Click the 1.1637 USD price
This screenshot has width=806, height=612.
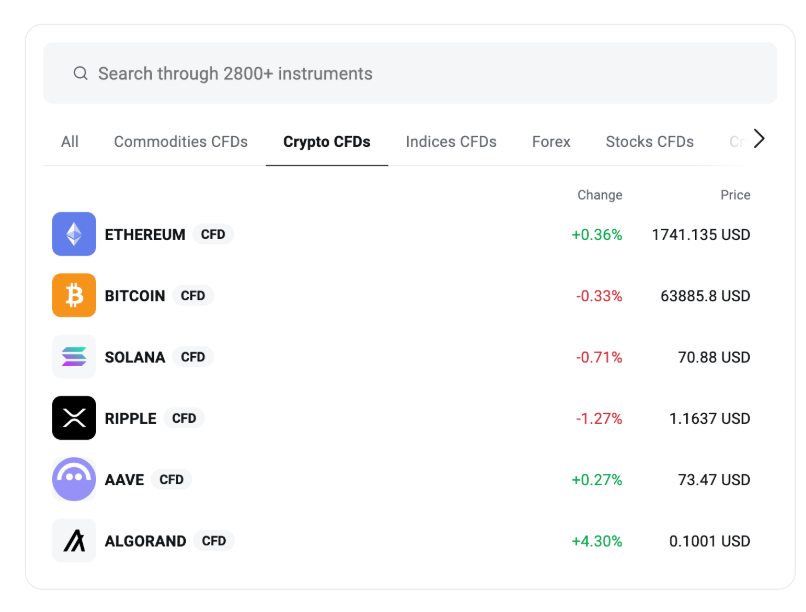coord(709,418)
